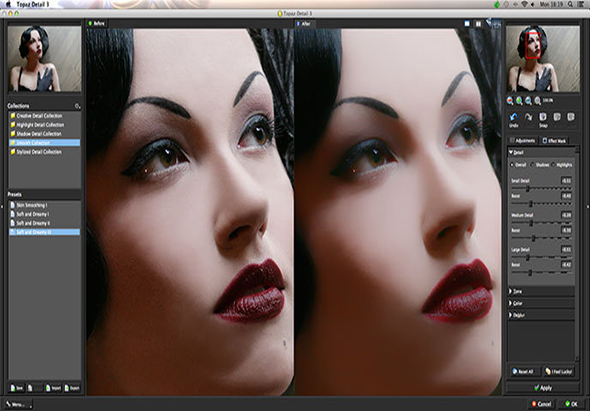Viewport: 590px width, 411px height.
Task: Click the preset preview thumbnail at top left
Action: [x=44, y=58]
